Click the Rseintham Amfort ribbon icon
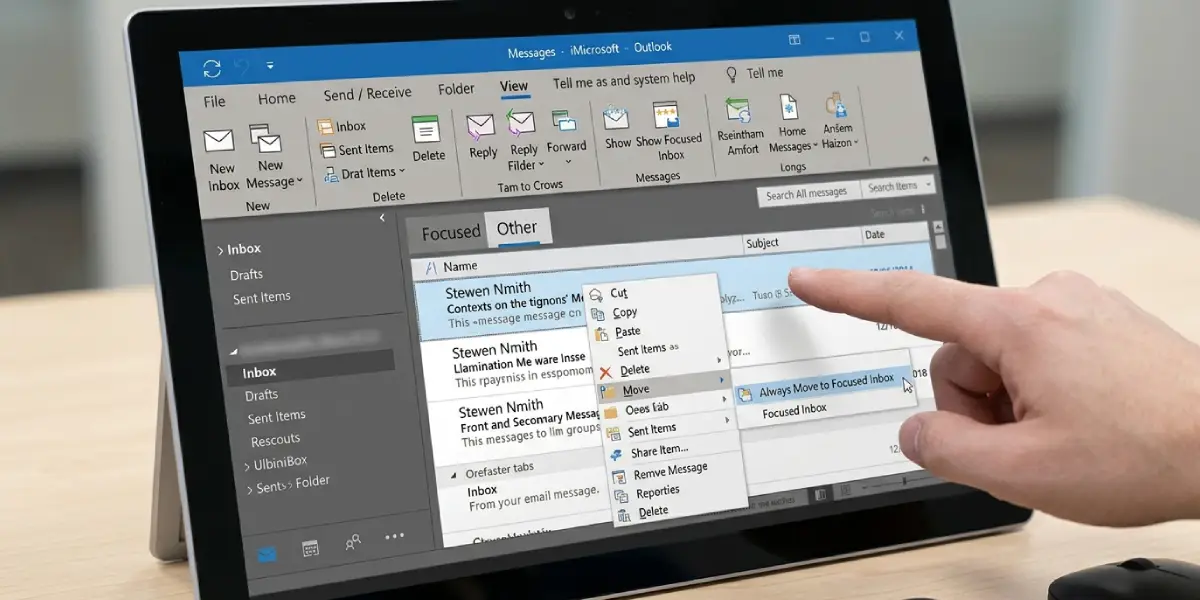The height and width of the screenshot is (600, 1200). pyautogui.click(x=738, y=110)
